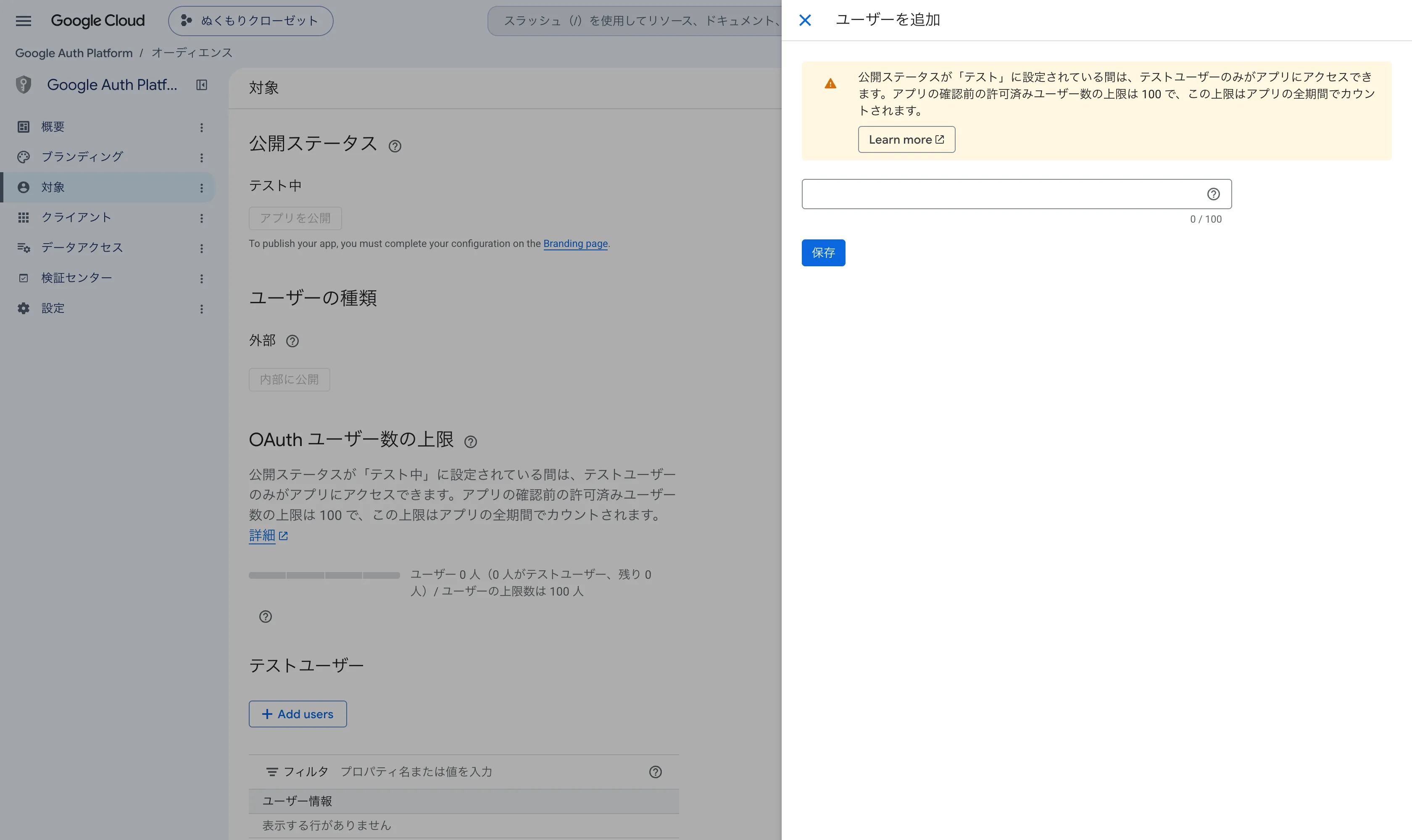Open the 詳細 link

click(x=269, y=535)
